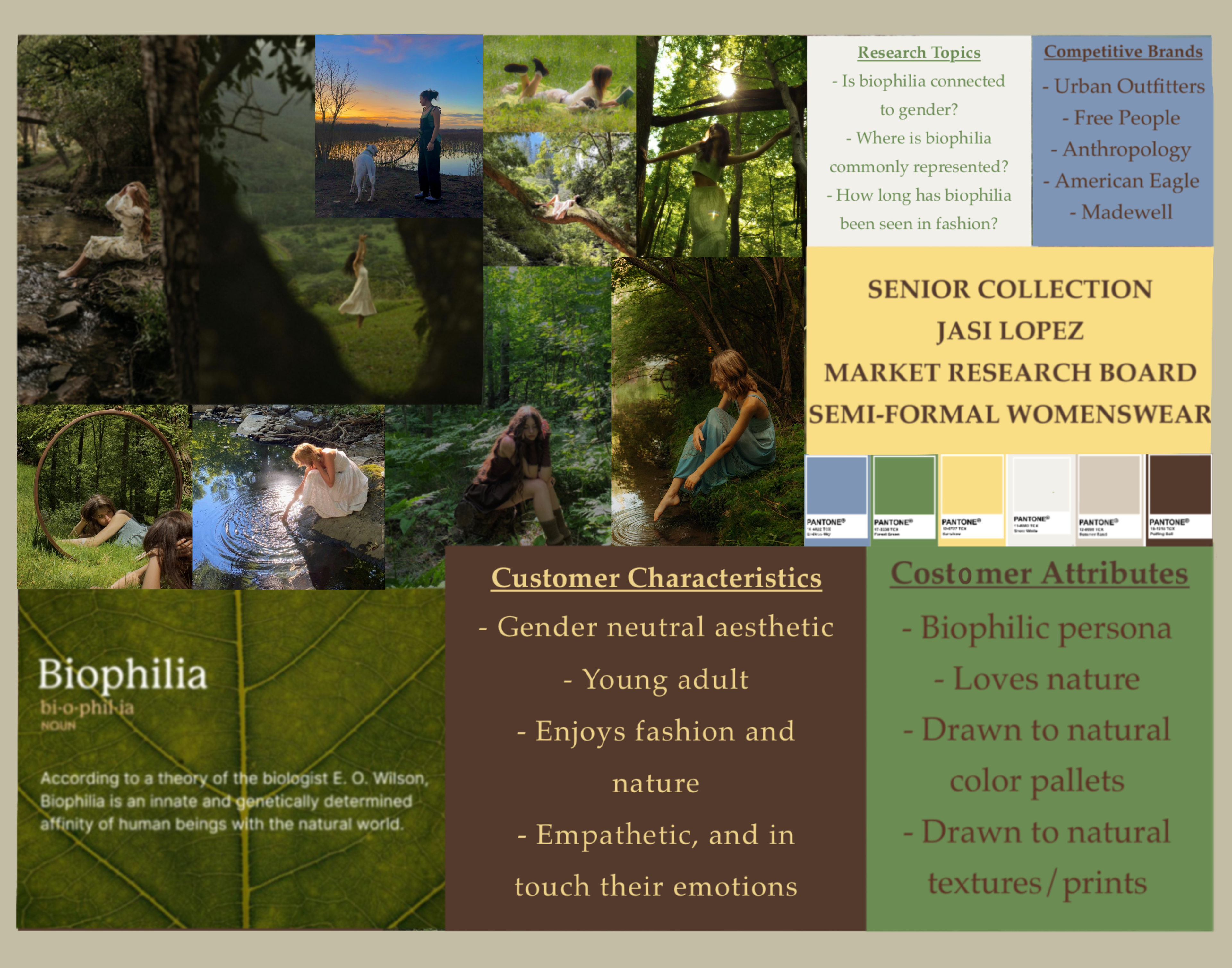
Task: Click the "NOUN" label on leaf image
Action: point(58,726)
